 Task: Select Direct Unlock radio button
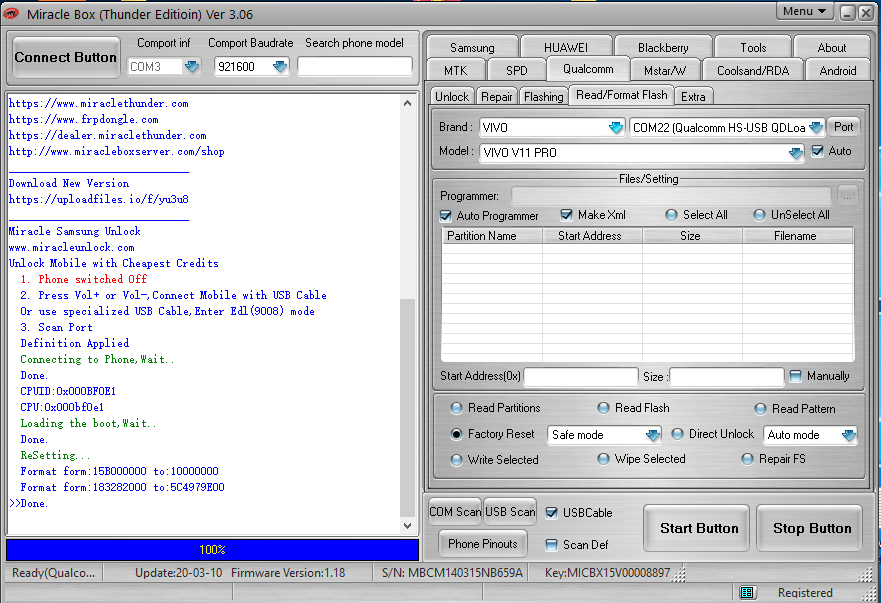678,434
